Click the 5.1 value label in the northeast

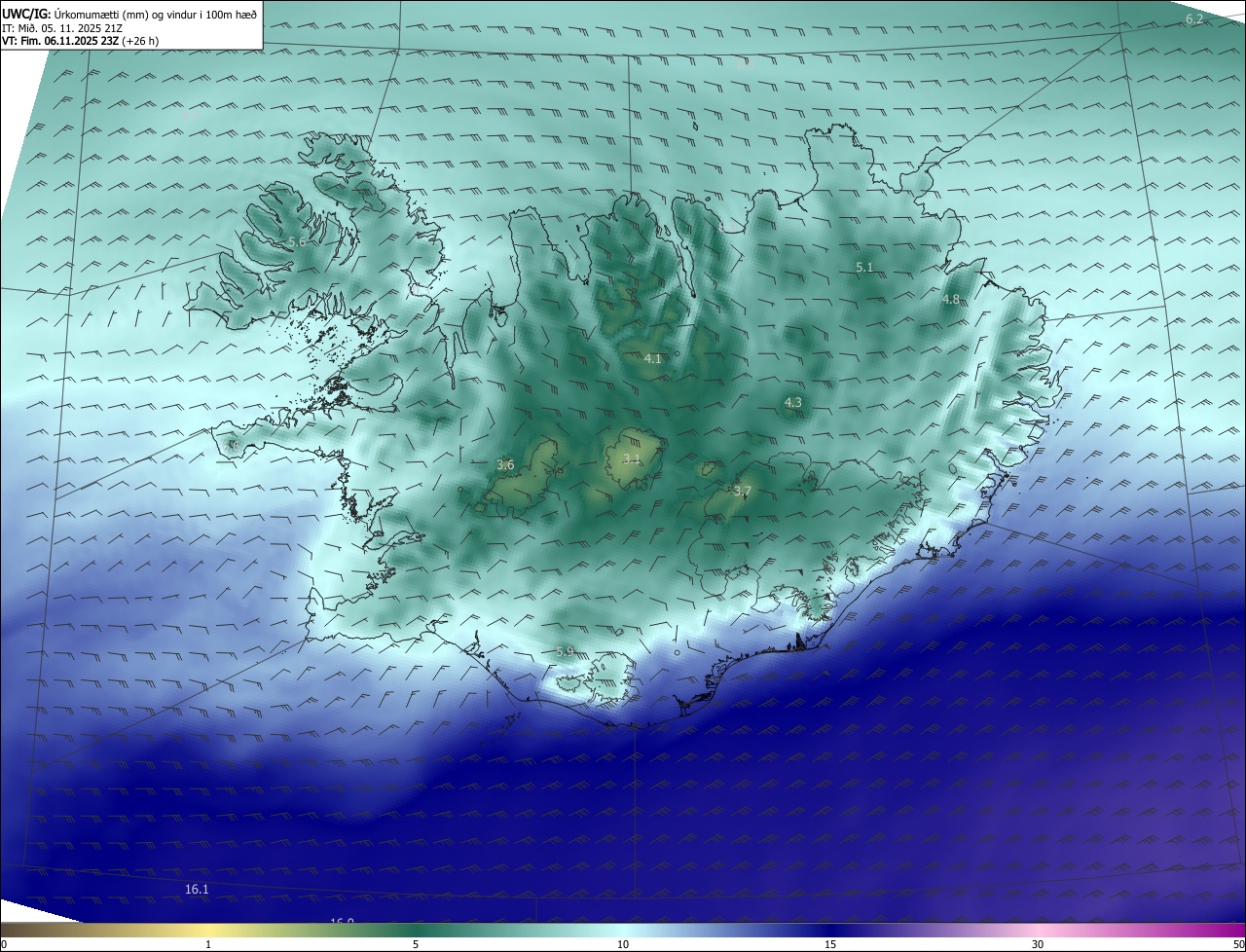(864, 268)
